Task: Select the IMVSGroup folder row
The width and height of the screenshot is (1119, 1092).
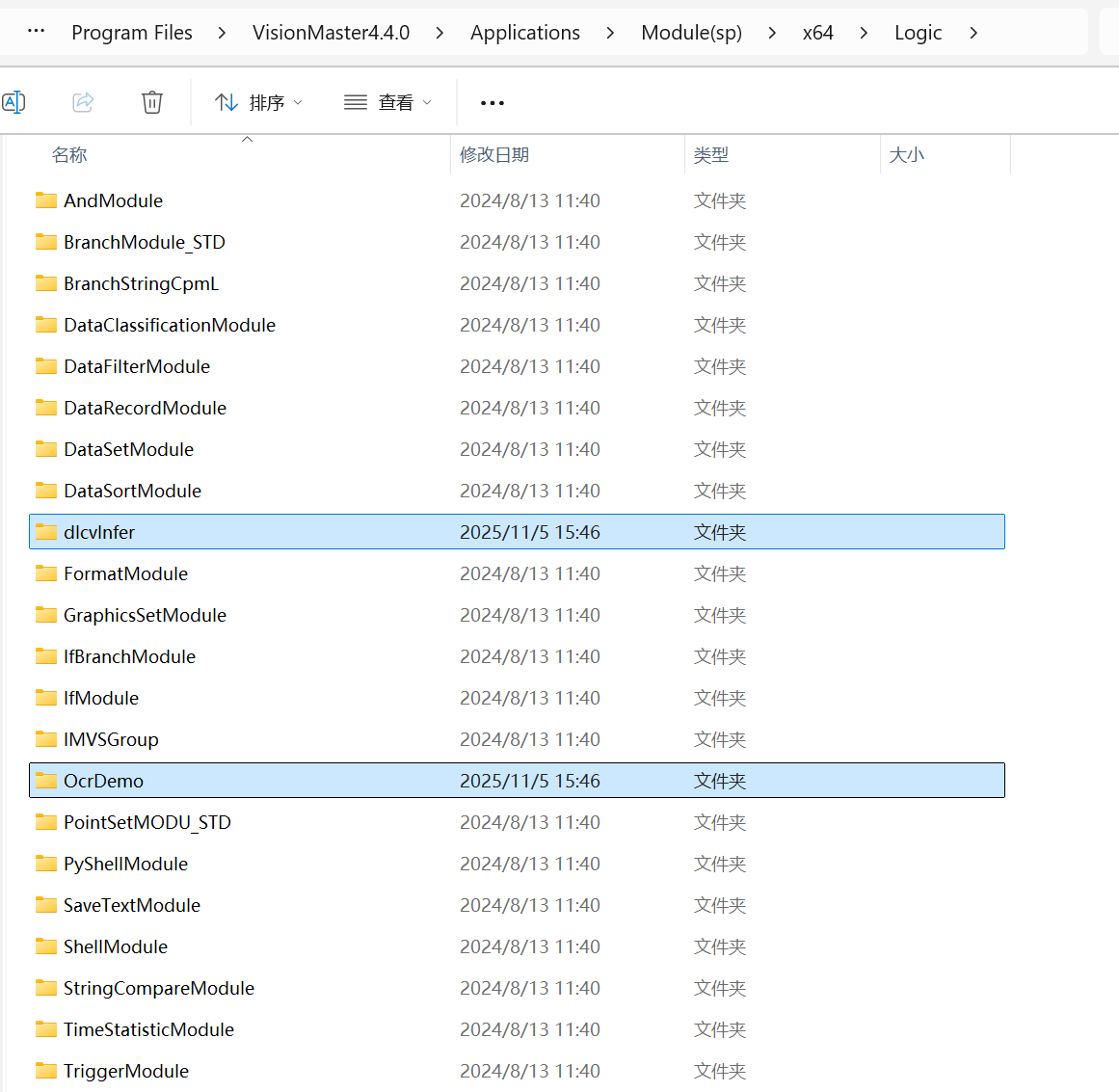Action: 111,739
